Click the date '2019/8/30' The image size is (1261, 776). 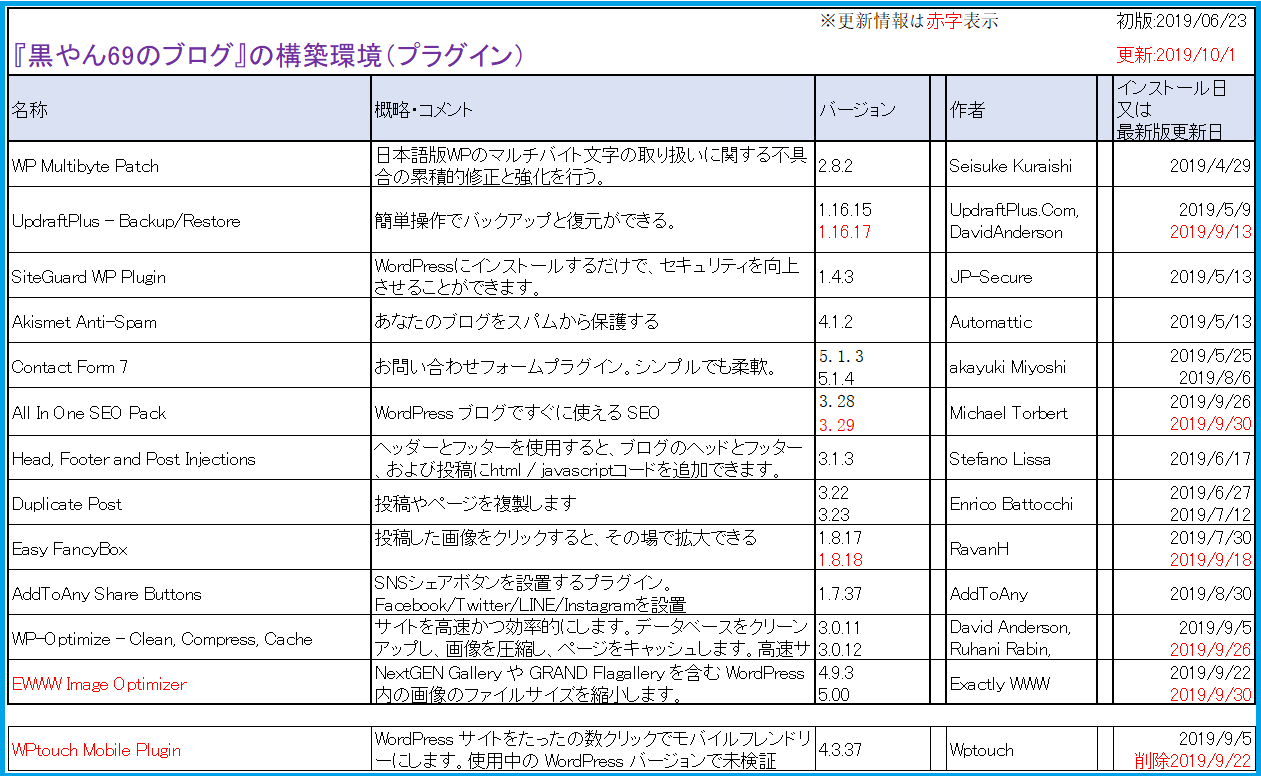(1210, 594)
